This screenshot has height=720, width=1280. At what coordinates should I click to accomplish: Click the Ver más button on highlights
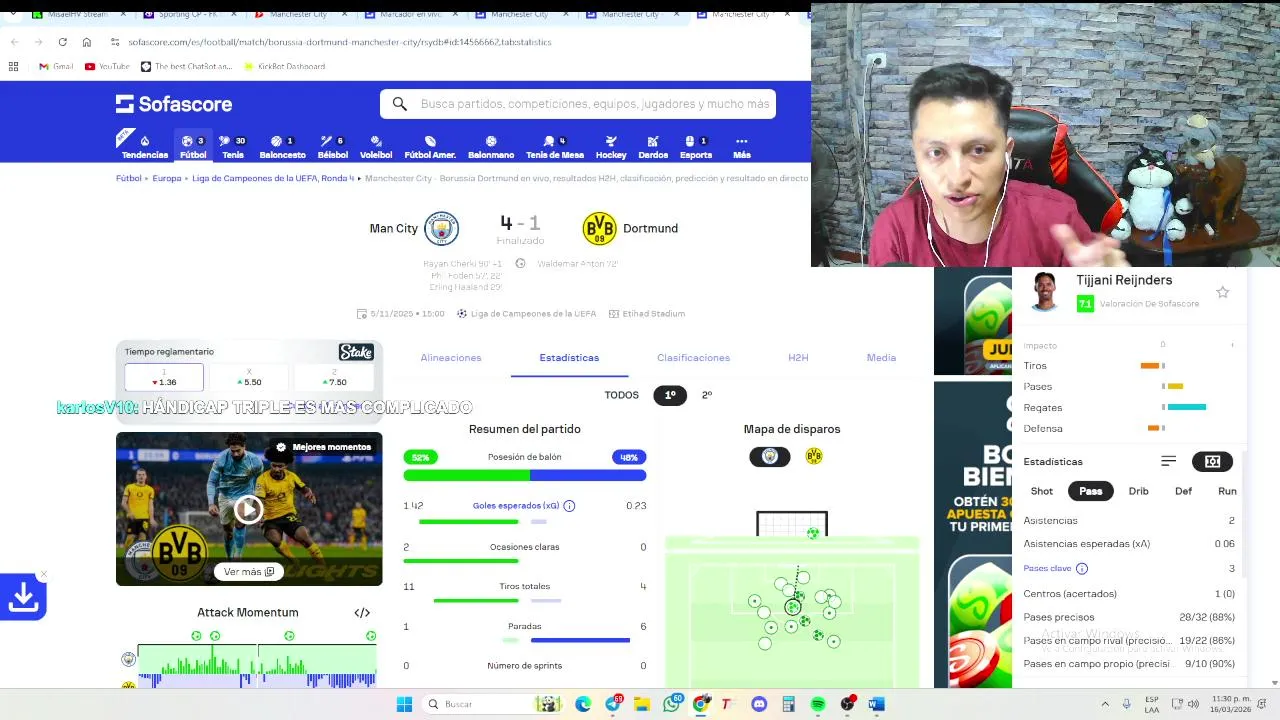pyautogui.click(x=248, y=572)
